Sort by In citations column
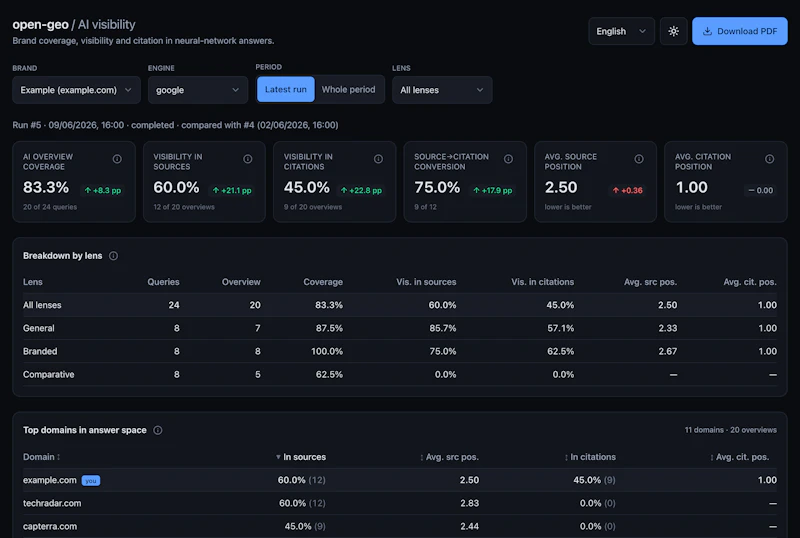 590,457
